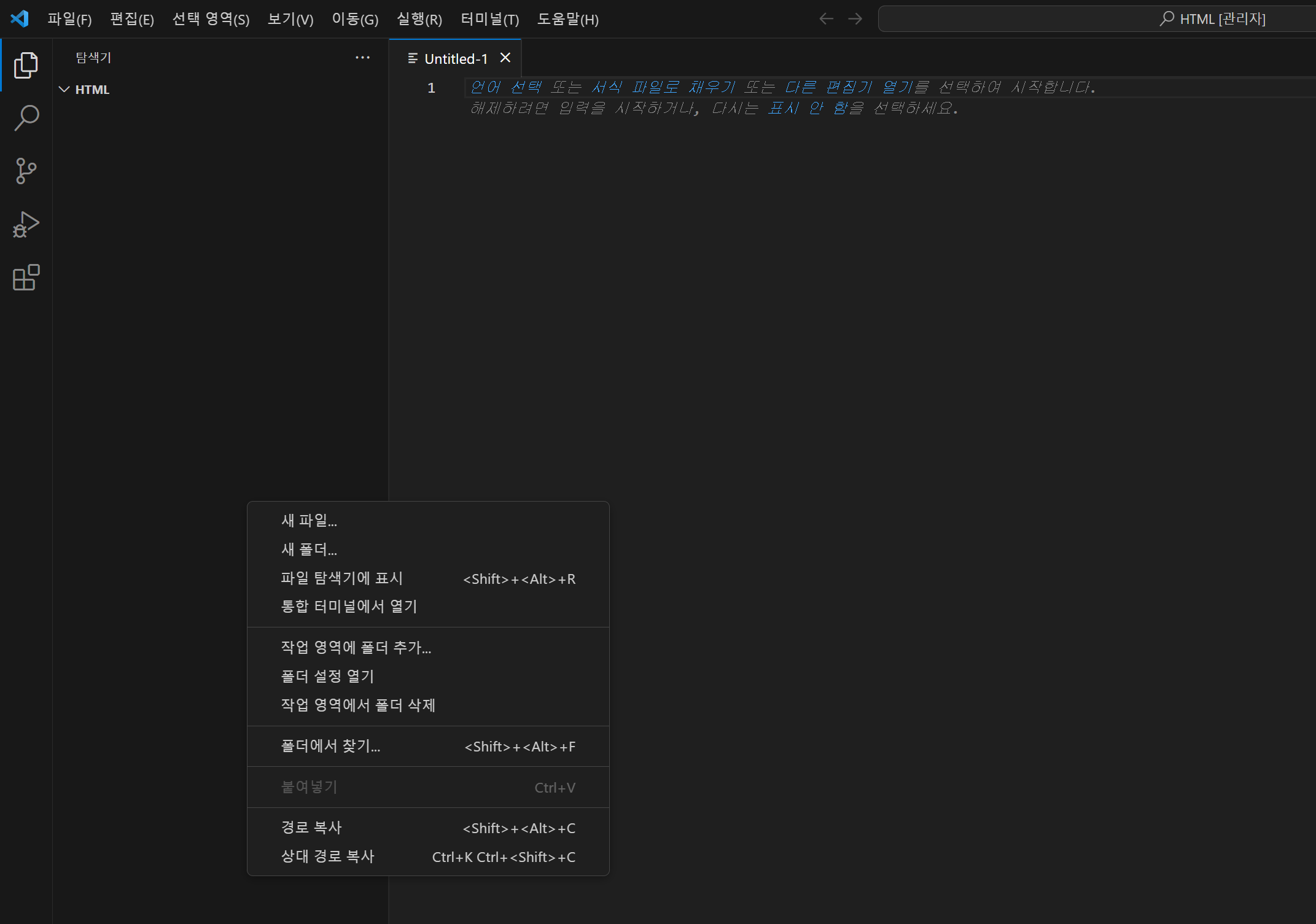The height and width of the screenshot is (924, 1316).
Task: Open Source Control view
Action: pos(26,171)
